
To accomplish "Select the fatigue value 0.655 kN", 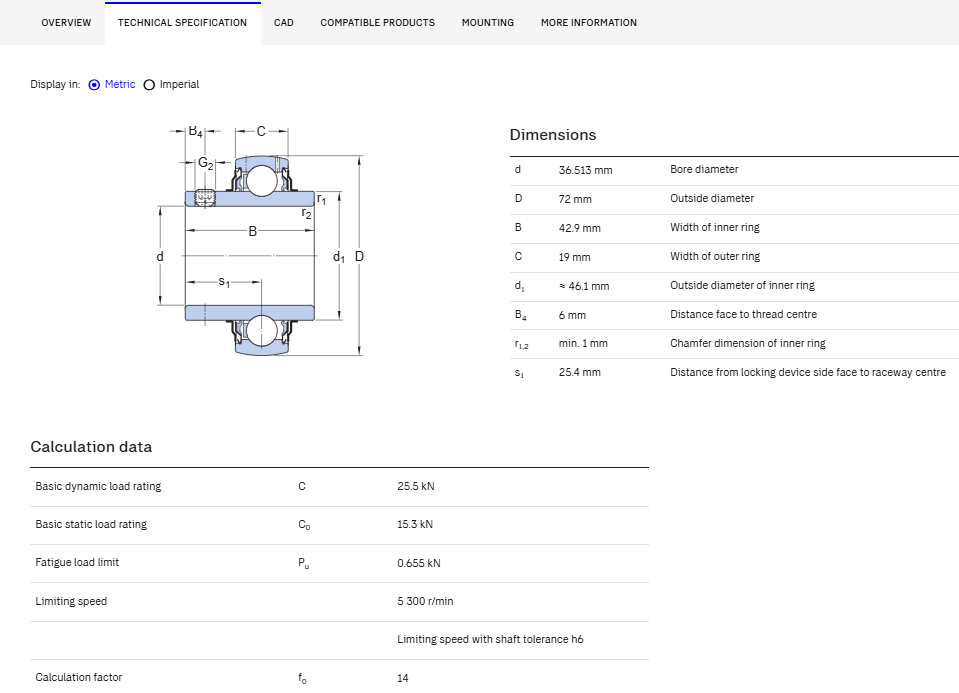I will pos(418,563).
